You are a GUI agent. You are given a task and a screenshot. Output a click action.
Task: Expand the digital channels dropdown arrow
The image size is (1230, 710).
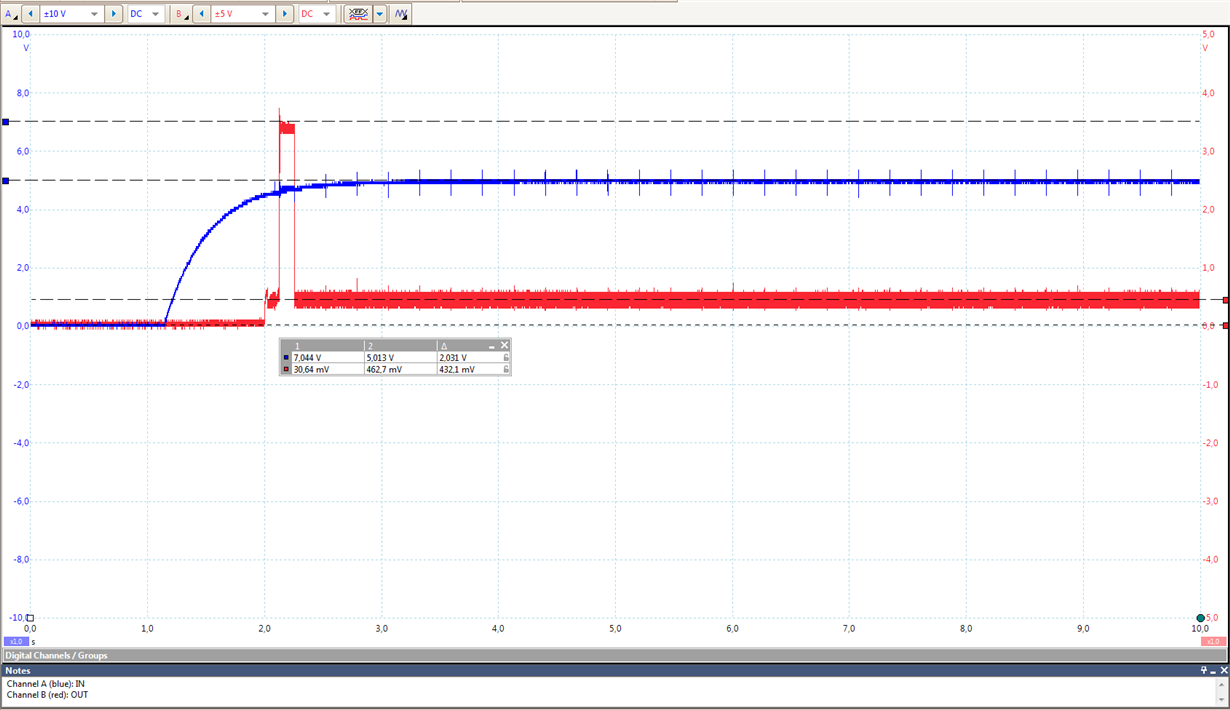click(x=380, y=14)
